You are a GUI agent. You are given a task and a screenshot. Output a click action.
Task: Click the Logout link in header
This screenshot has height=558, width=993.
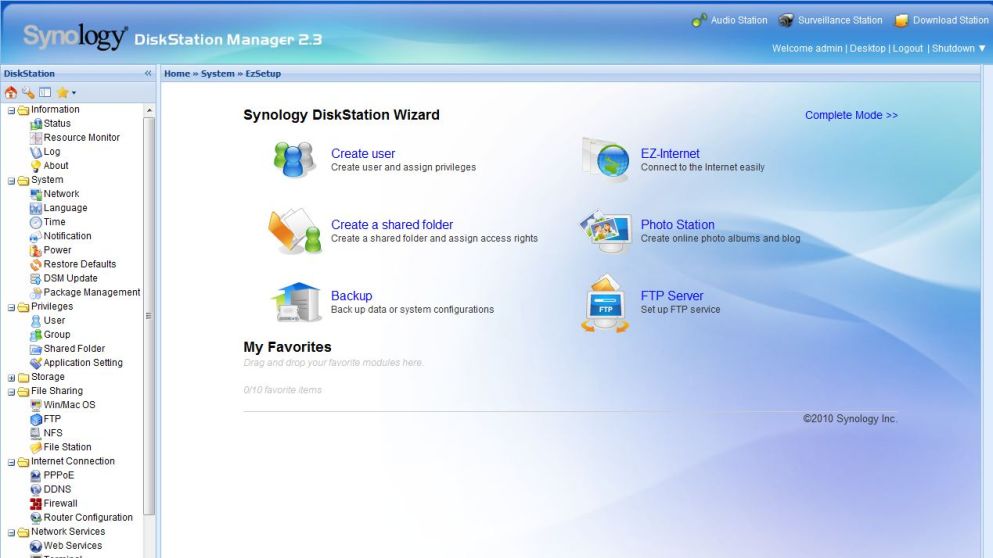pos(908,48)
